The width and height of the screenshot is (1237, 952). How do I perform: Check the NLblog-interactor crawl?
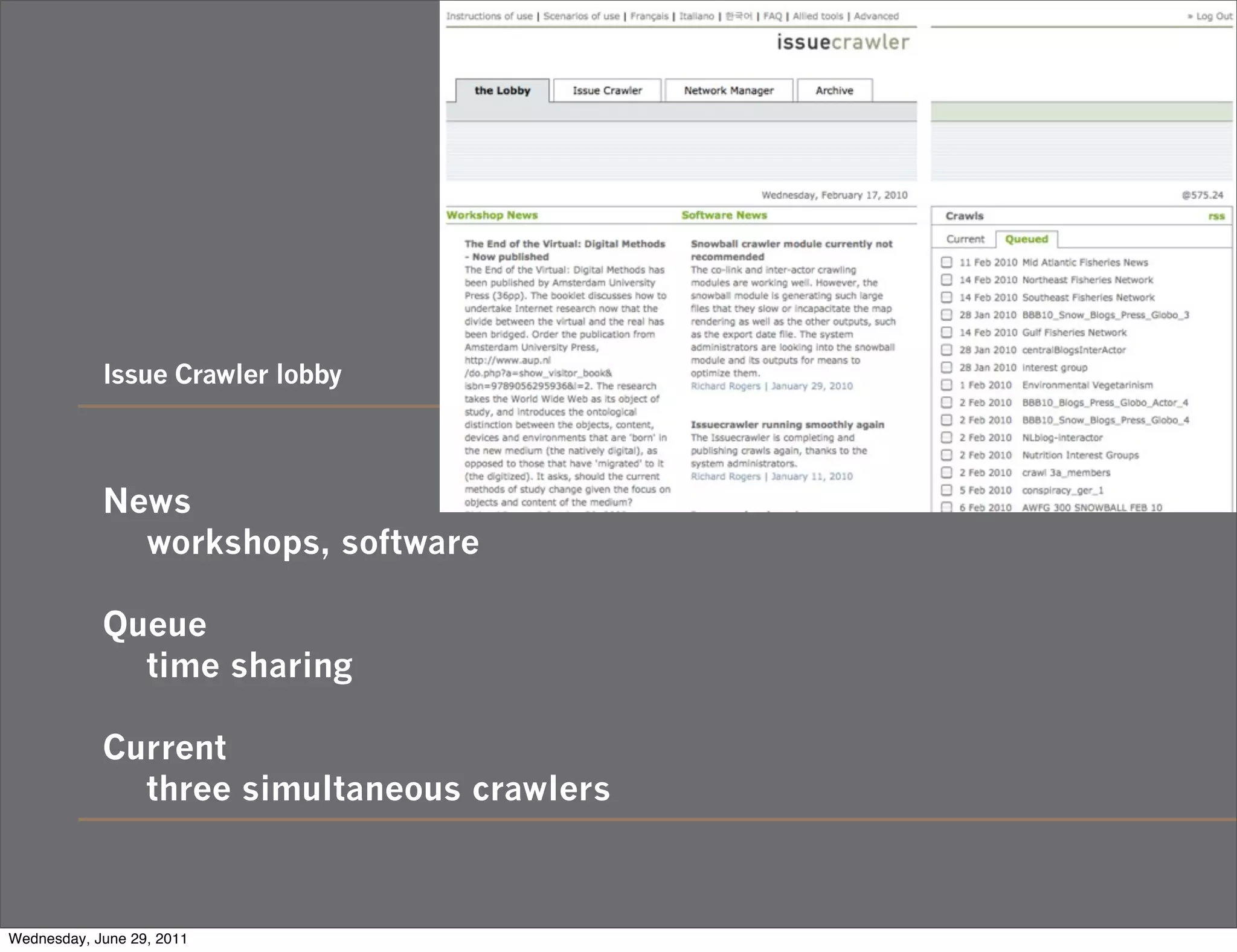click(x=946, y=437)
